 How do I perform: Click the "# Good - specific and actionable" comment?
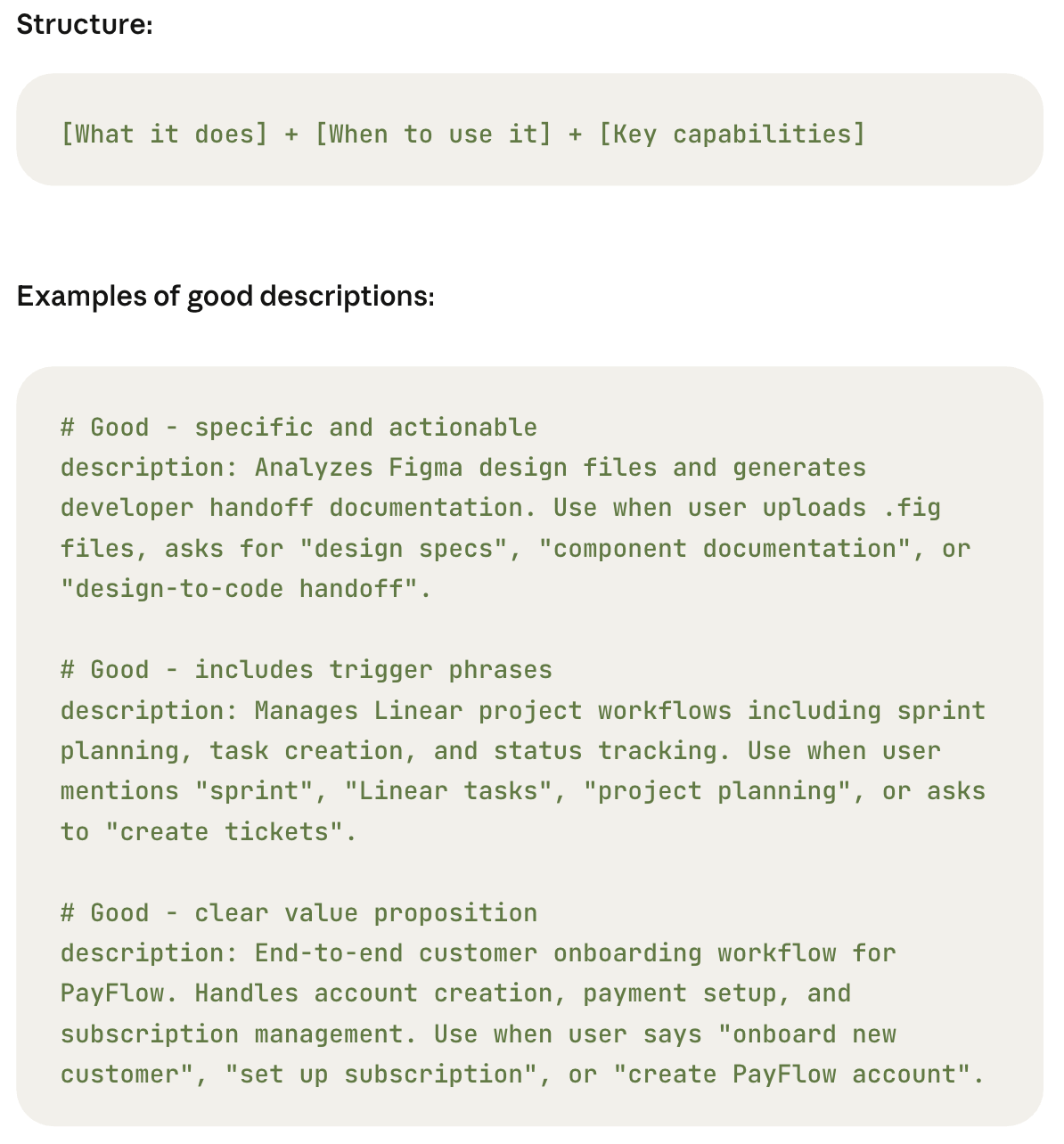click(299, 428)
